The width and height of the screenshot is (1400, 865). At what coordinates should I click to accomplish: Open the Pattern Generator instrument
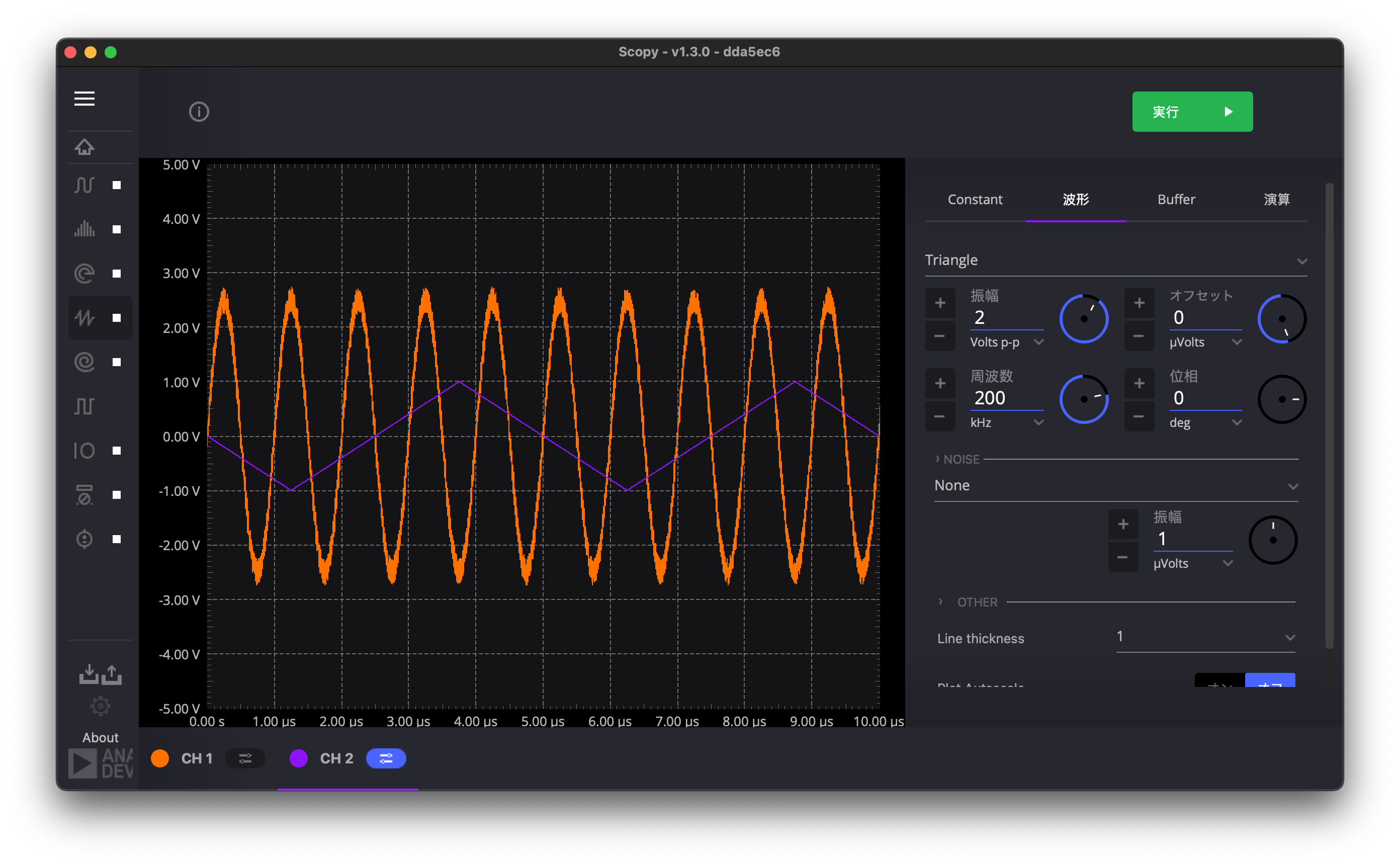tap(84, 406)
